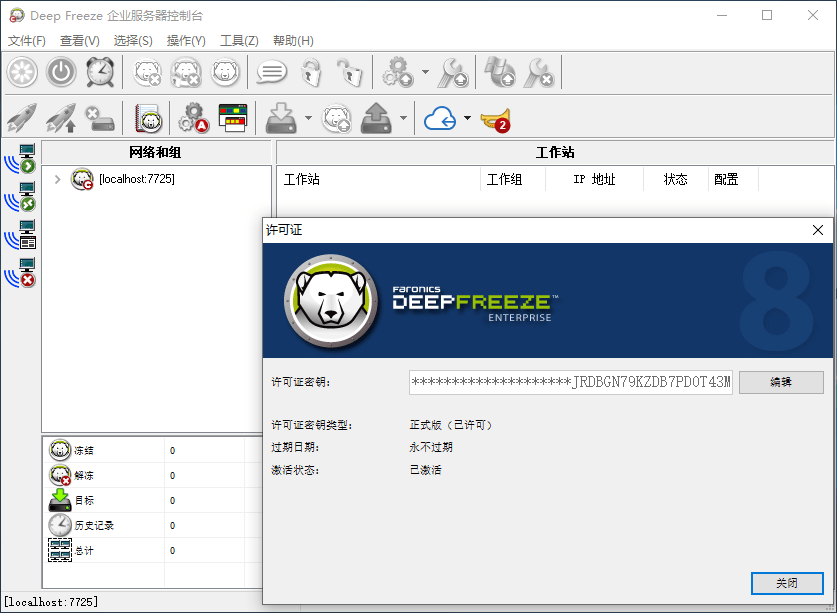
Task: Click the 永不过期 expiry value text
Action: 431,447
